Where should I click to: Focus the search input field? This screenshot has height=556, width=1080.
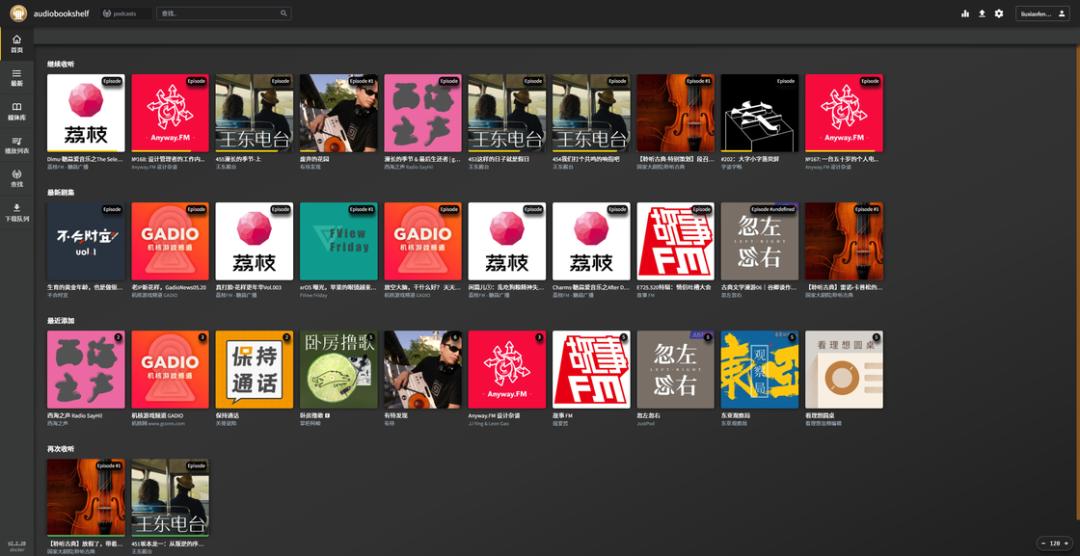click(x=223, y=13)
